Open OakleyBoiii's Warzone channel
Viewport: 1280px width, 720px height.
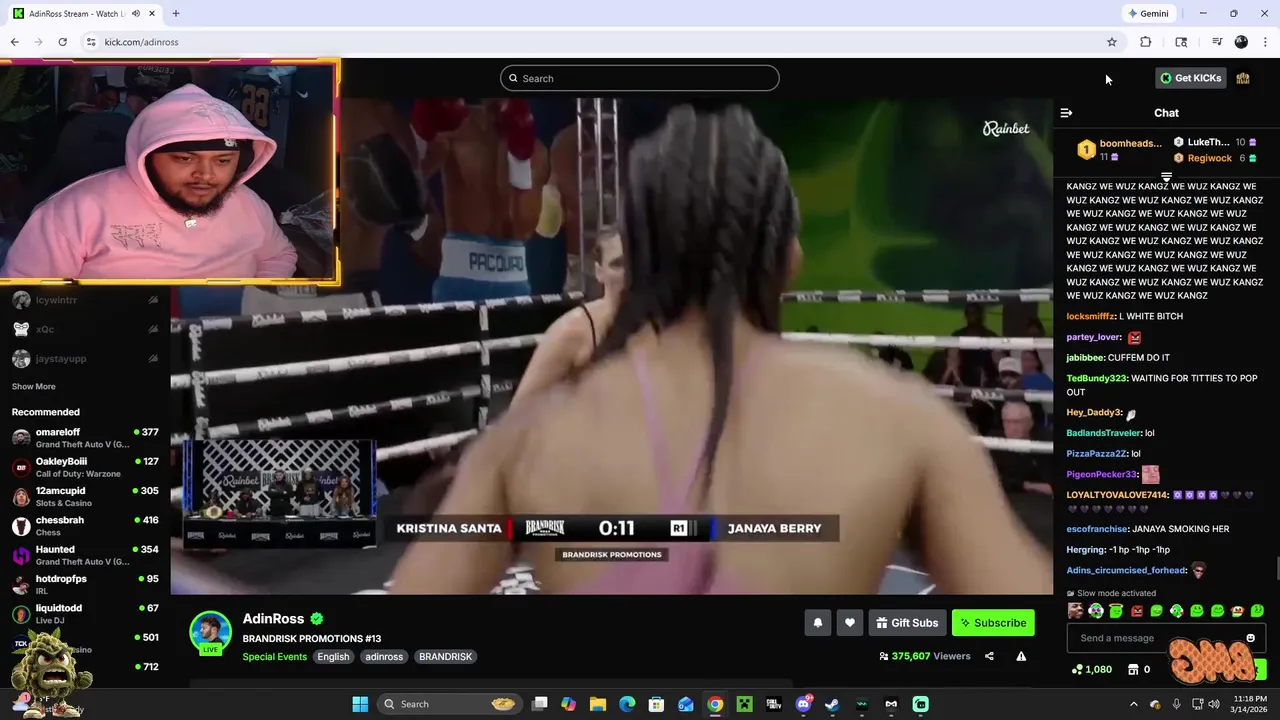85,467
